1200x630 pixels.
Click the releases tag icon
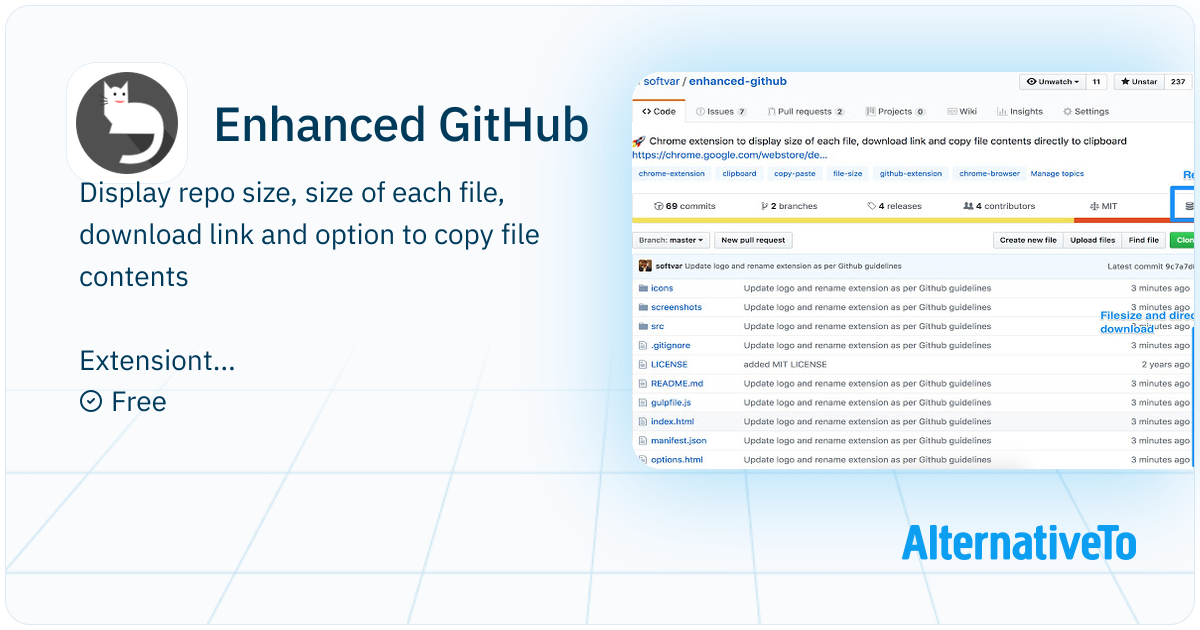coord(871,206)
